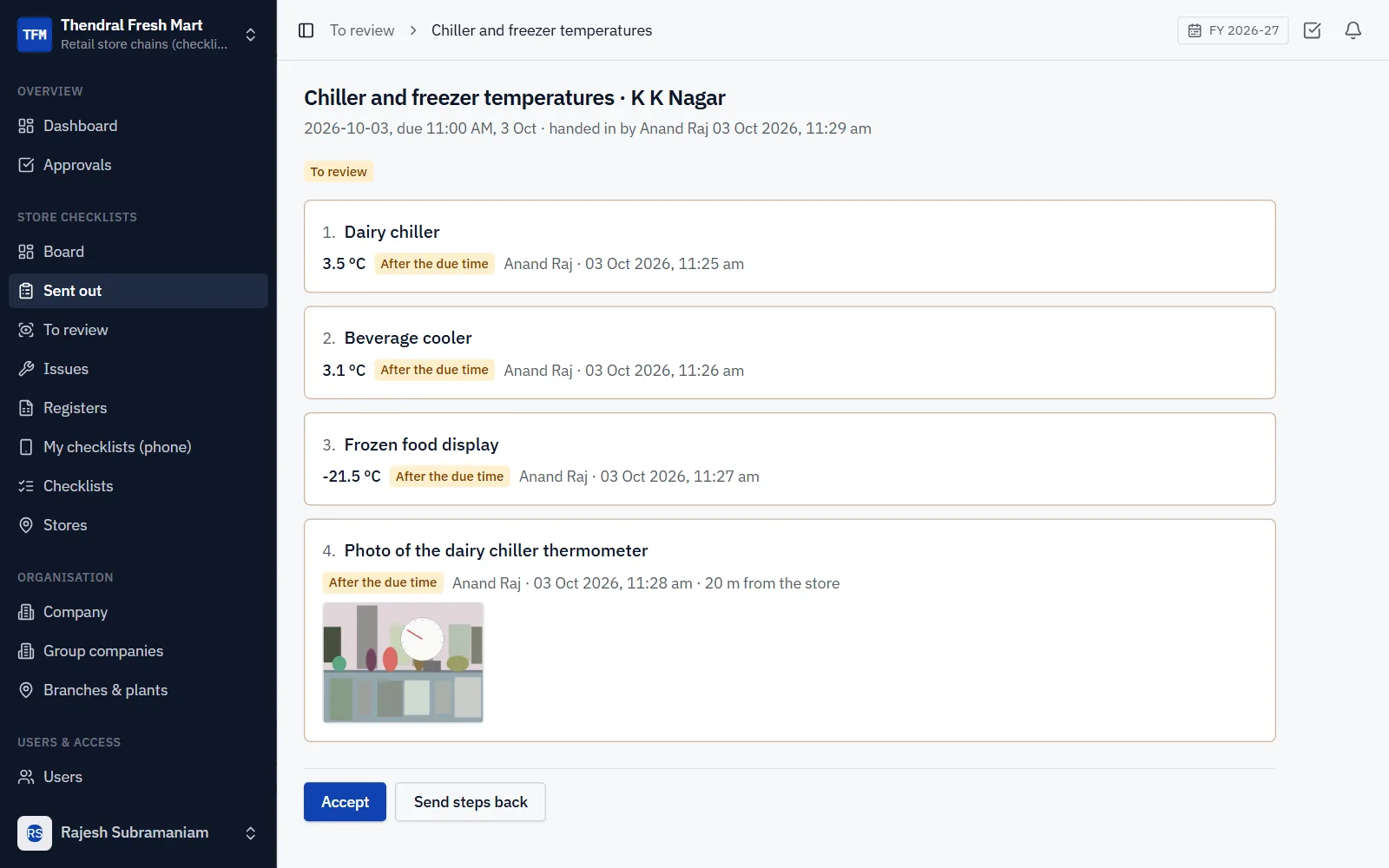Click the Checklists list icon
1389x868 pixels.
[26, 486]
